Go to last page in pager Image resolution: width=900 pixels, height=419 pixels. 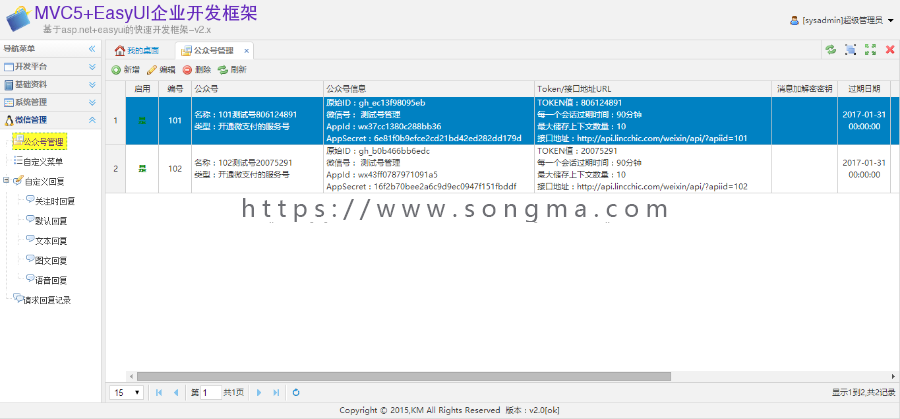(x=276, y=393)
